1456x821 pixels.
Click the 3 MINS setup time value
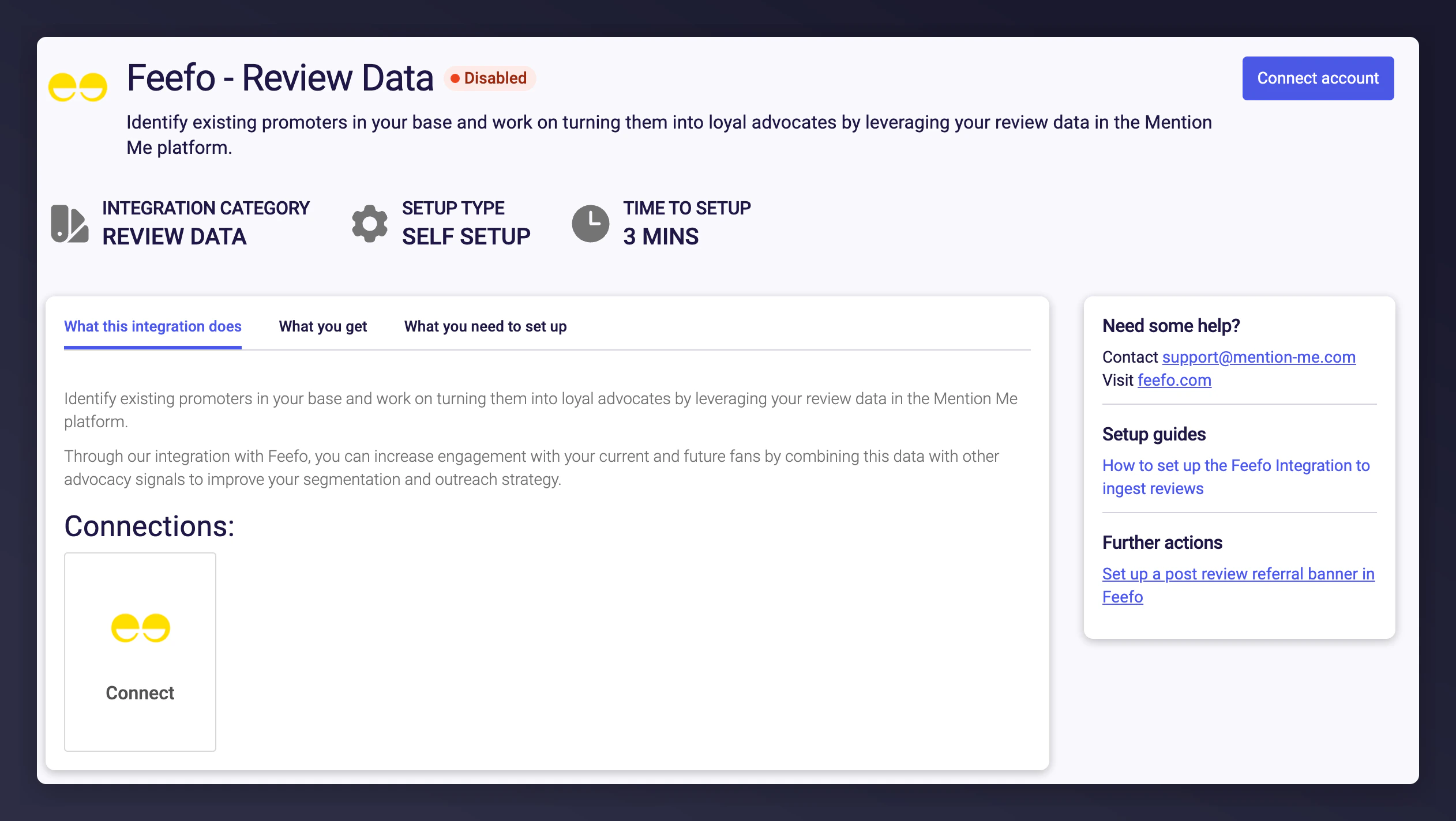(x=661, y=236)
